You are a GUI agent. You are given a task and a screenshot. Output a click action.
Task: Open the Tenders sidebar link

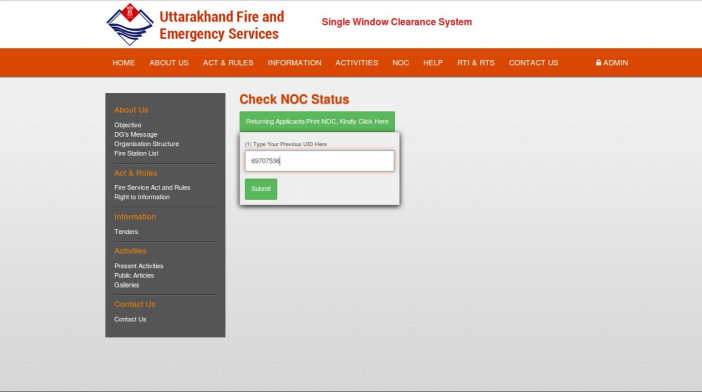126,231
